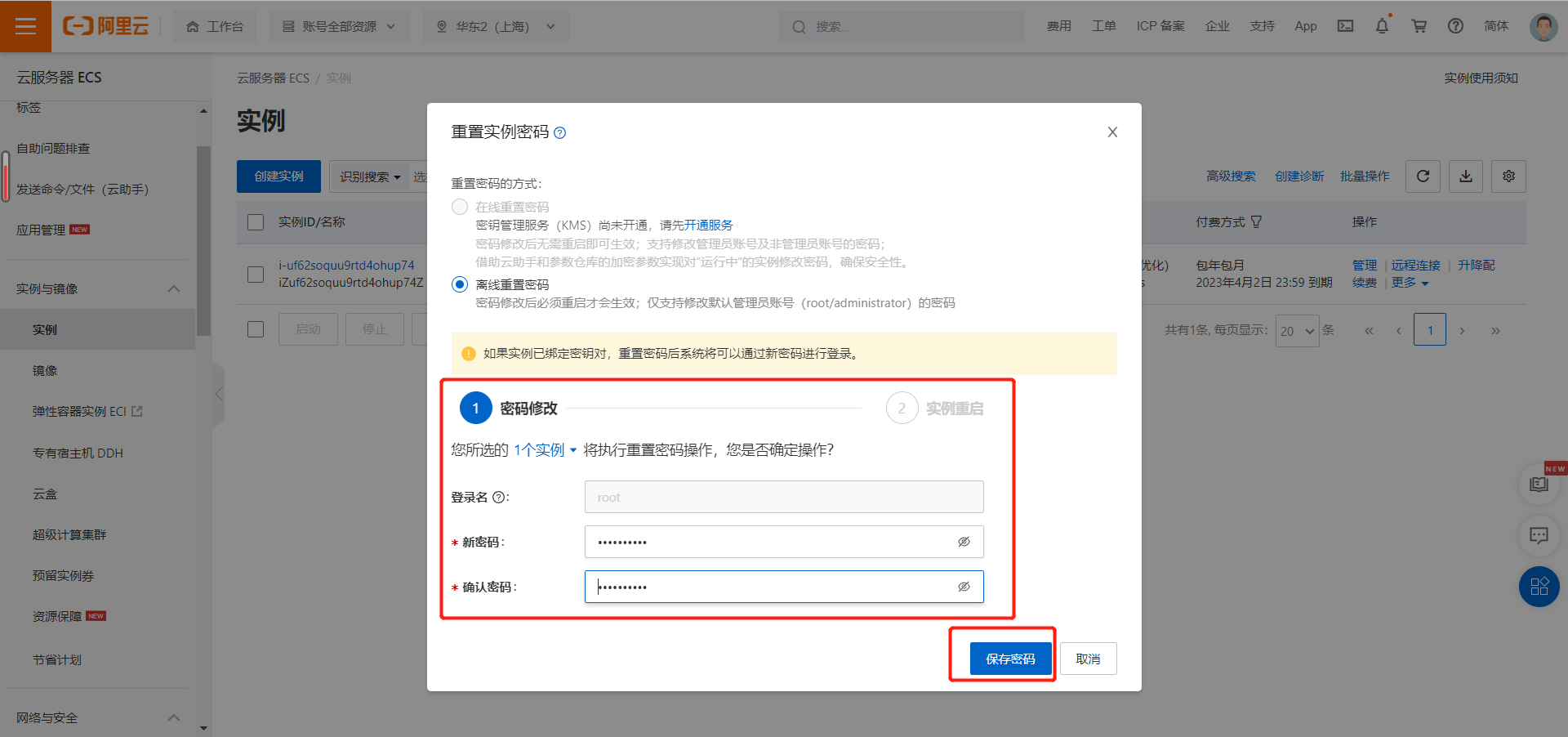Click 取消 button
The width and height of the screenshot is (1568, 737).
click(1088, 659)
